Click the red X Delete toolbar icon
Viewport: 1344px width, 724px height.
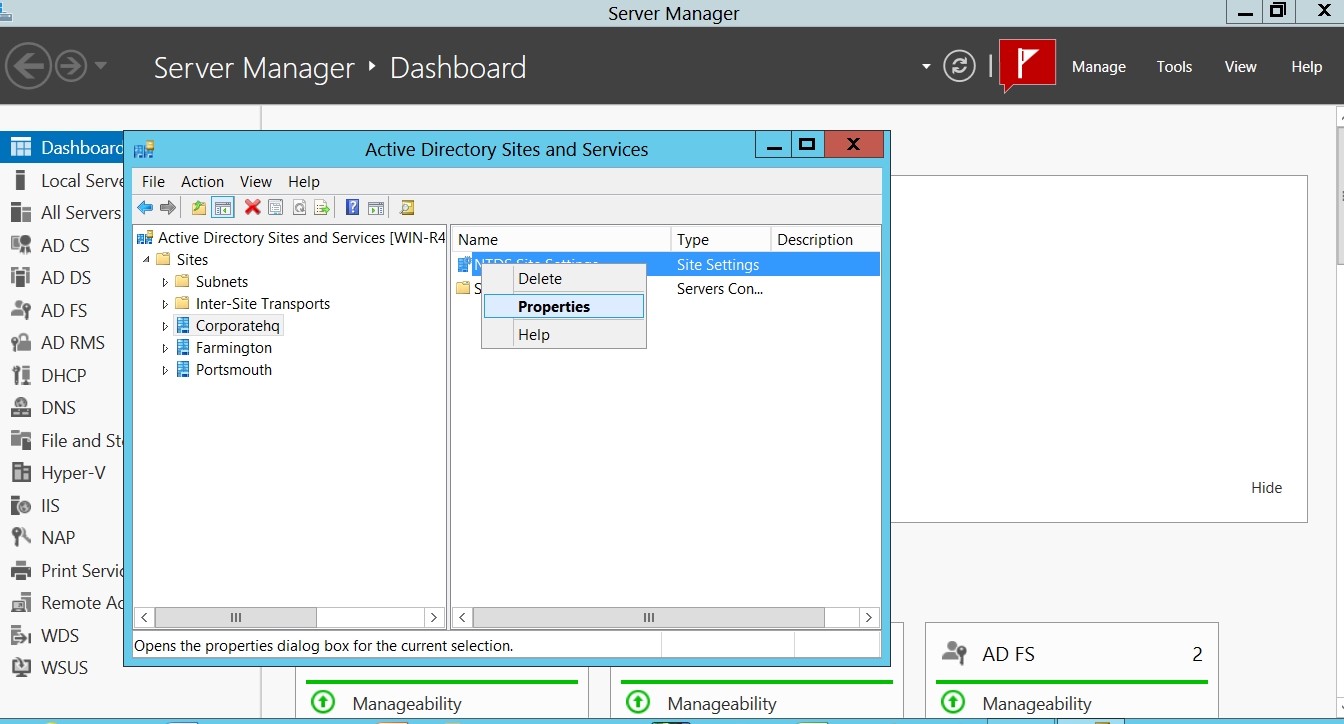click(253, 207)
